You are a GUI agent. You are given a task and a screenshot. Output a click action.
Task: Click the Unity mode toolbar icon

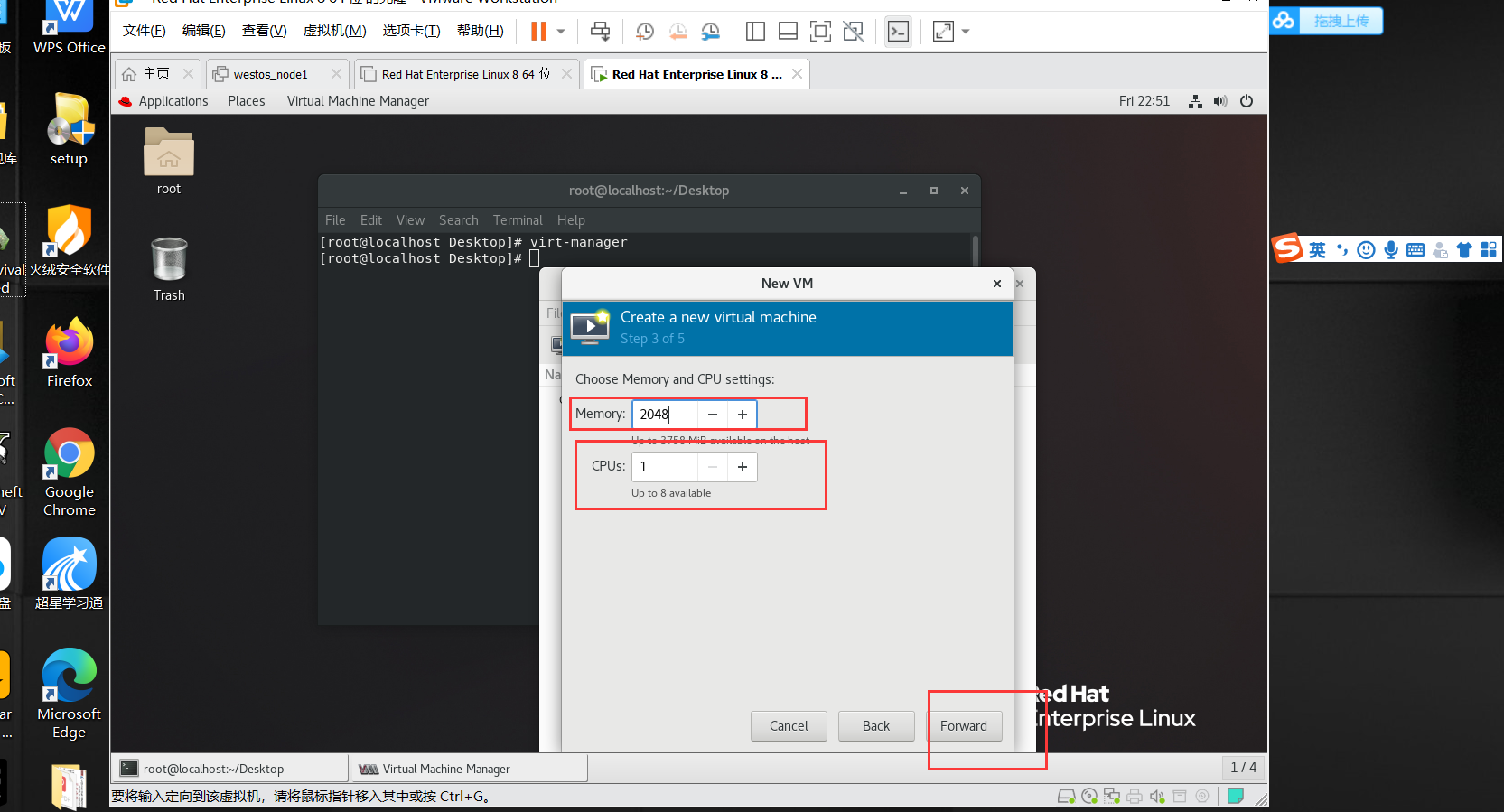pos(853,32)
